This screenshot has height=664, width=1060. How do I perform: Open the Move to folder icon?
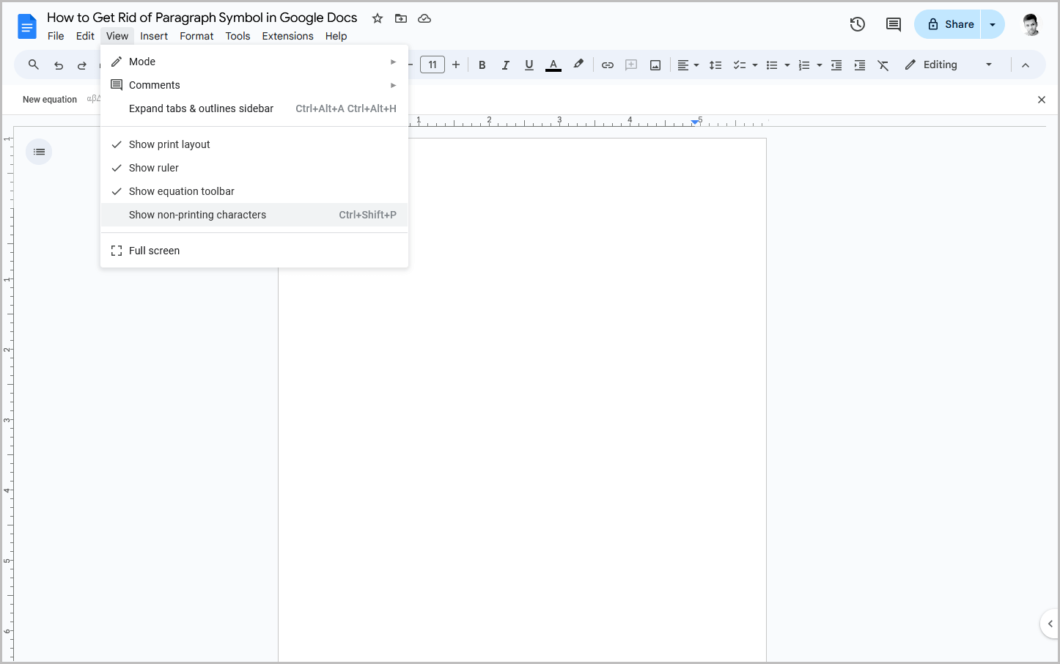pyautogui.click(x=401, y=18)
